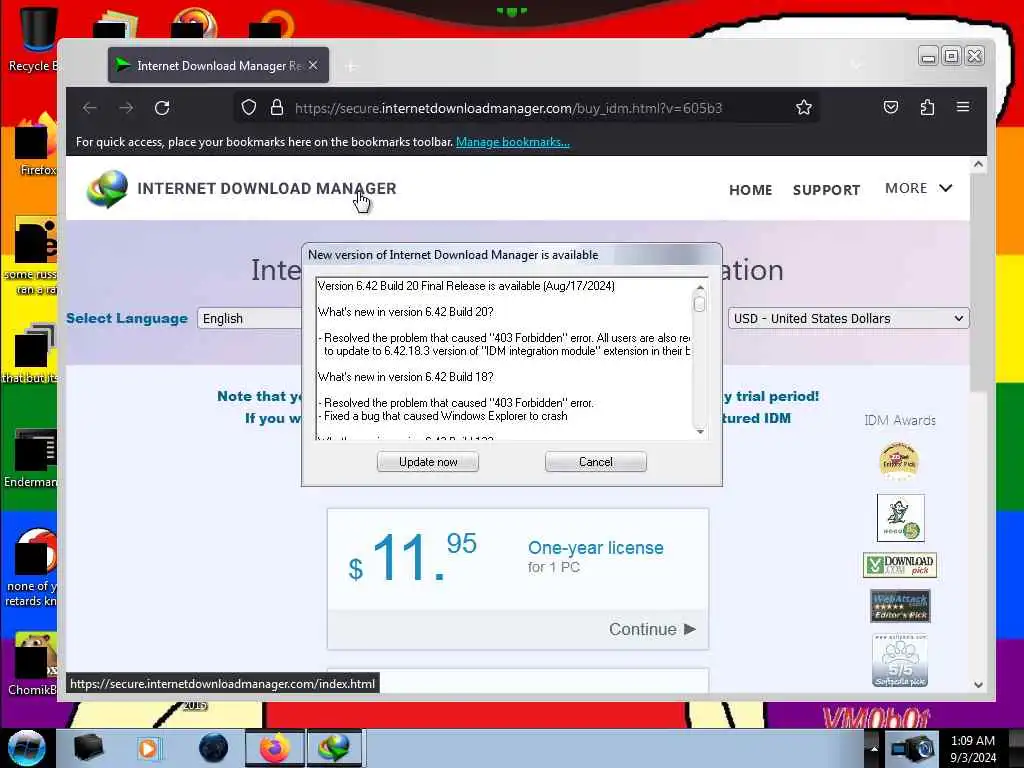
Task: Bookmark this page with the star icon
Action: pos(804,108)
